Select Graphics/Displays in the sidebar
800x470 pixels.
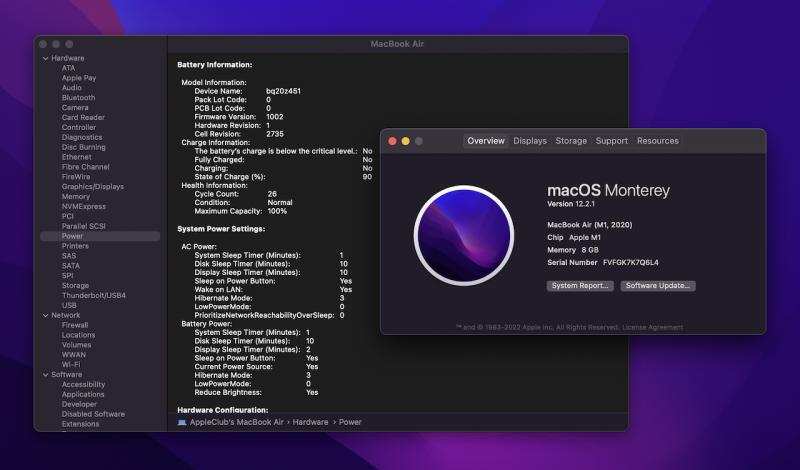[92, 187]
